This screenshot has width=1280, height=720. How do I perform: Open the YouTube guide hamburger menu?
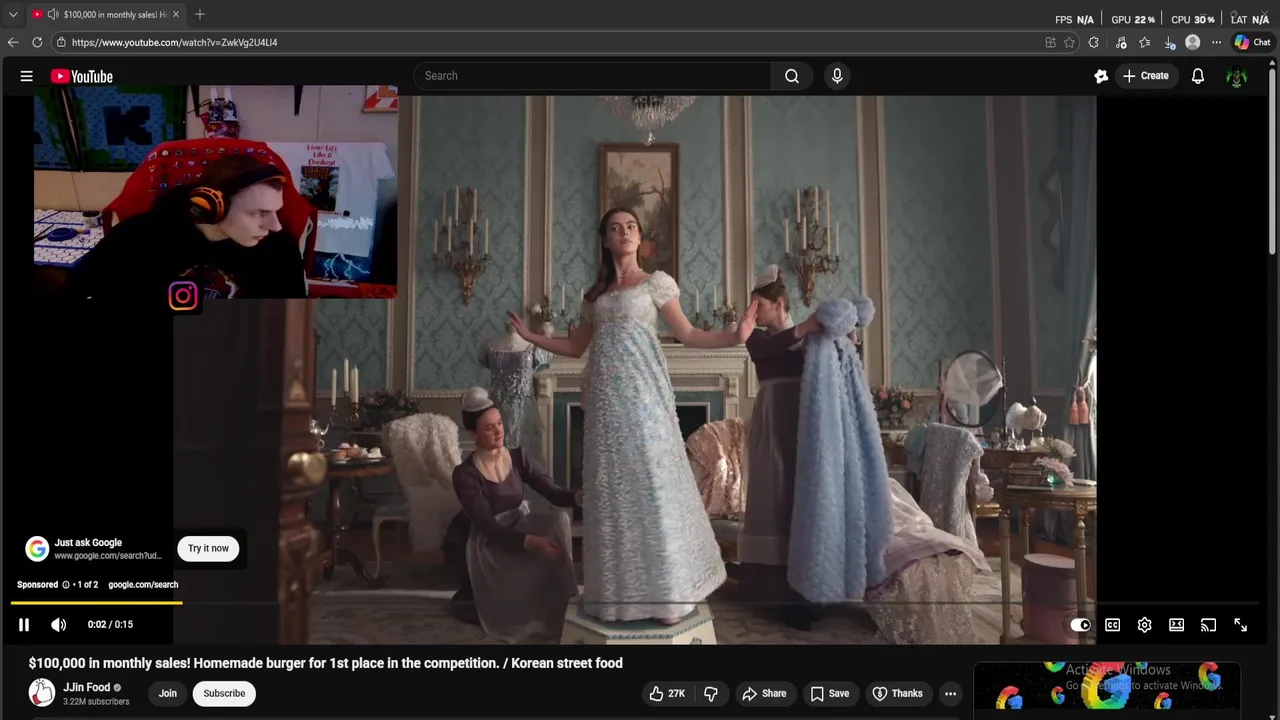tap(27, 76)
